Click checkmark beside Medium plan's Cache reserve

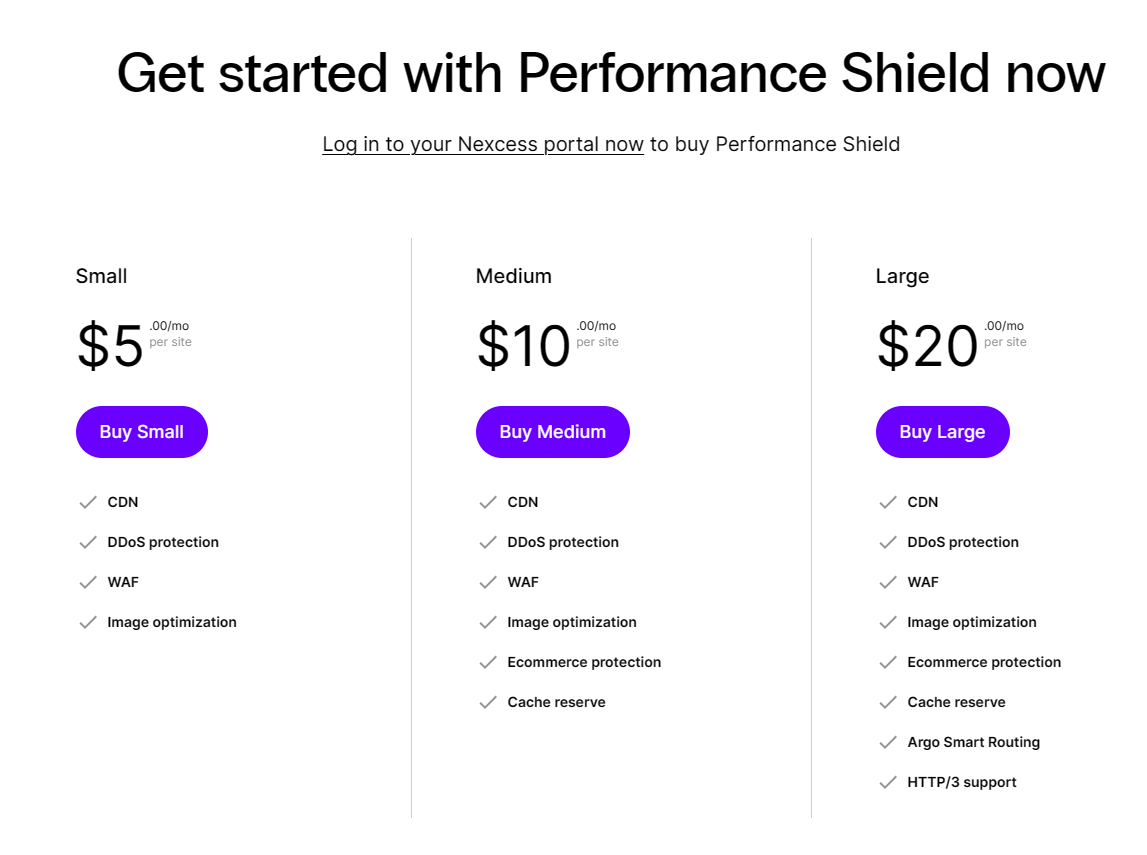488,702
